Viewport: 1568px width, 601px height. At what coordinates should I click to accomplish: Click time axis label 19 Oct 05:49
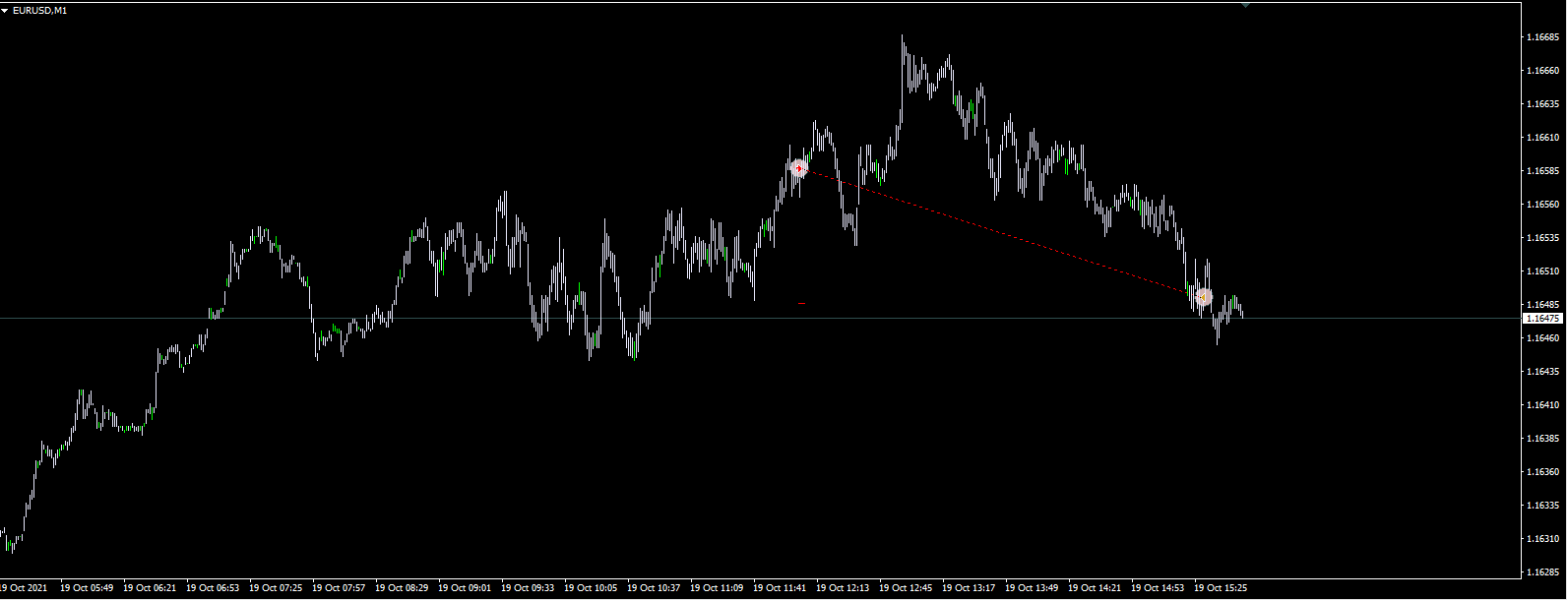[x=87, y=588]
